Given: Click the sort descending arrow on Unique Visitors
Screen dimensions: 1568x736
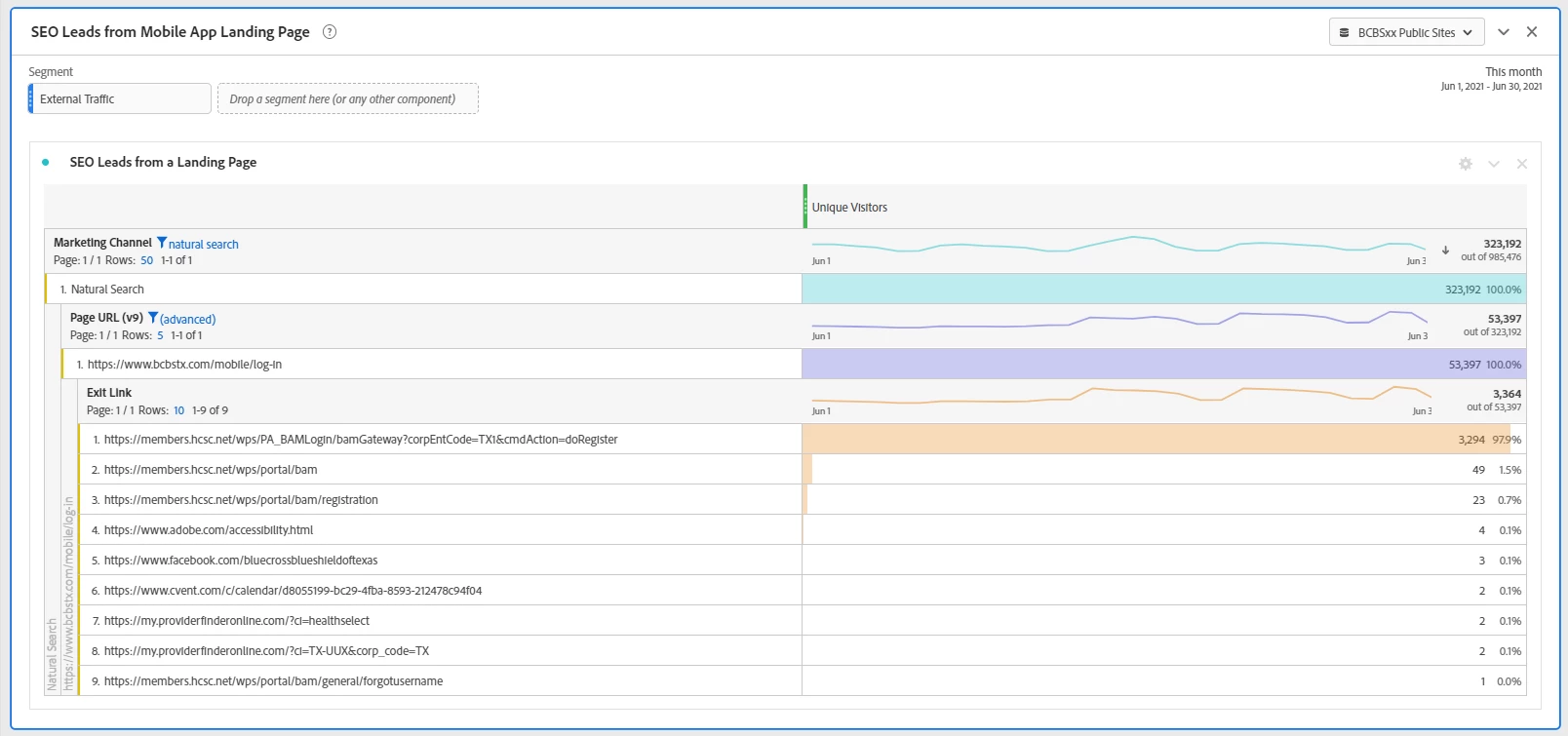Looking at the screenshot, I should tap(1445, 251).
